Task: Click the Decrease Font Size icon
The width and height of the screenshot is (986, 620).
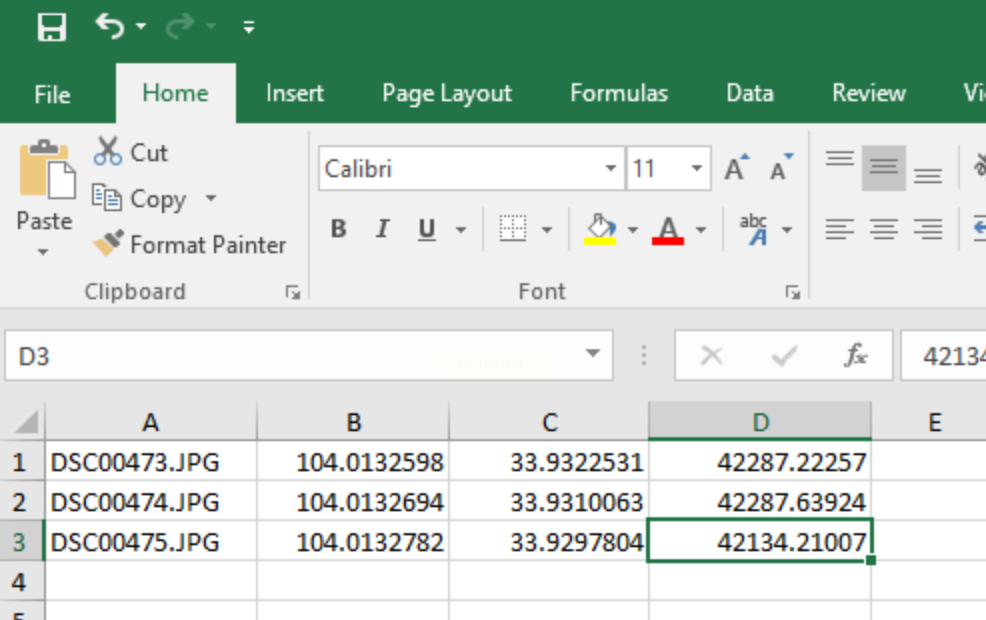Action: [780, 169]
